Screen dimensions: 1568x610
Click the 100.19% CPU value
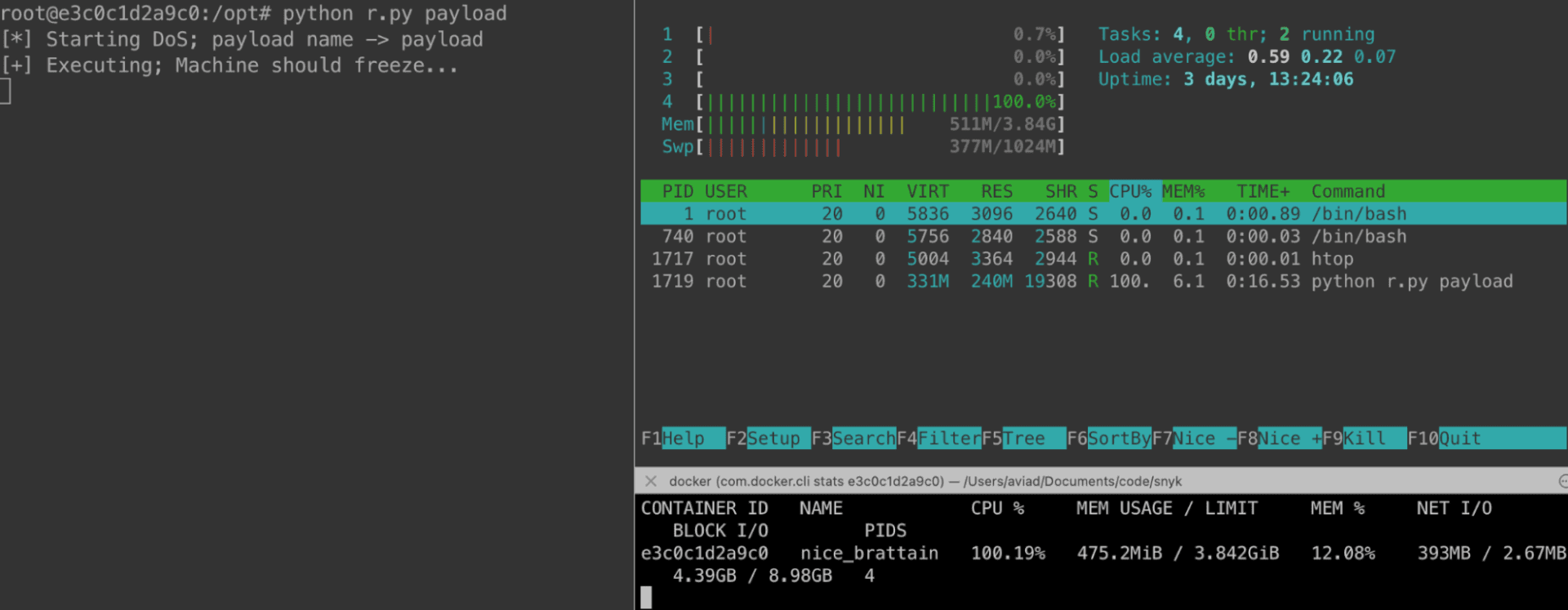1008,553
